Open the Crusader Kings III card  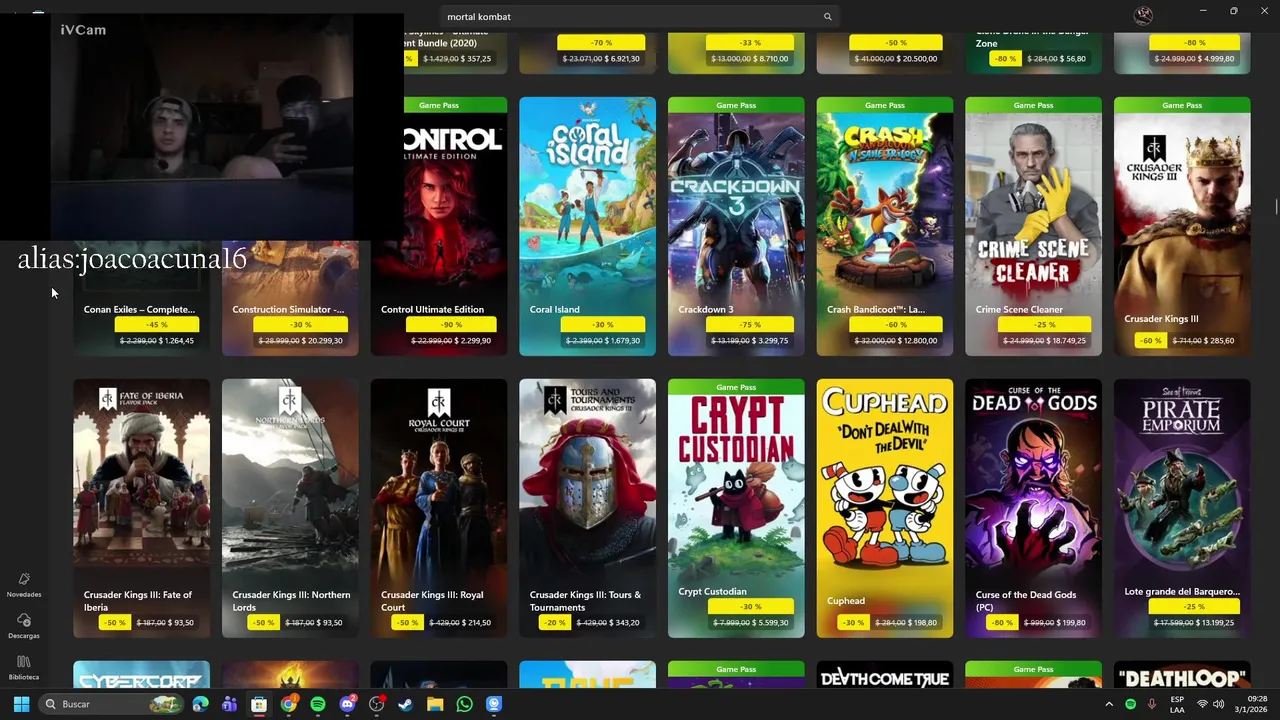pos(1182,226)
